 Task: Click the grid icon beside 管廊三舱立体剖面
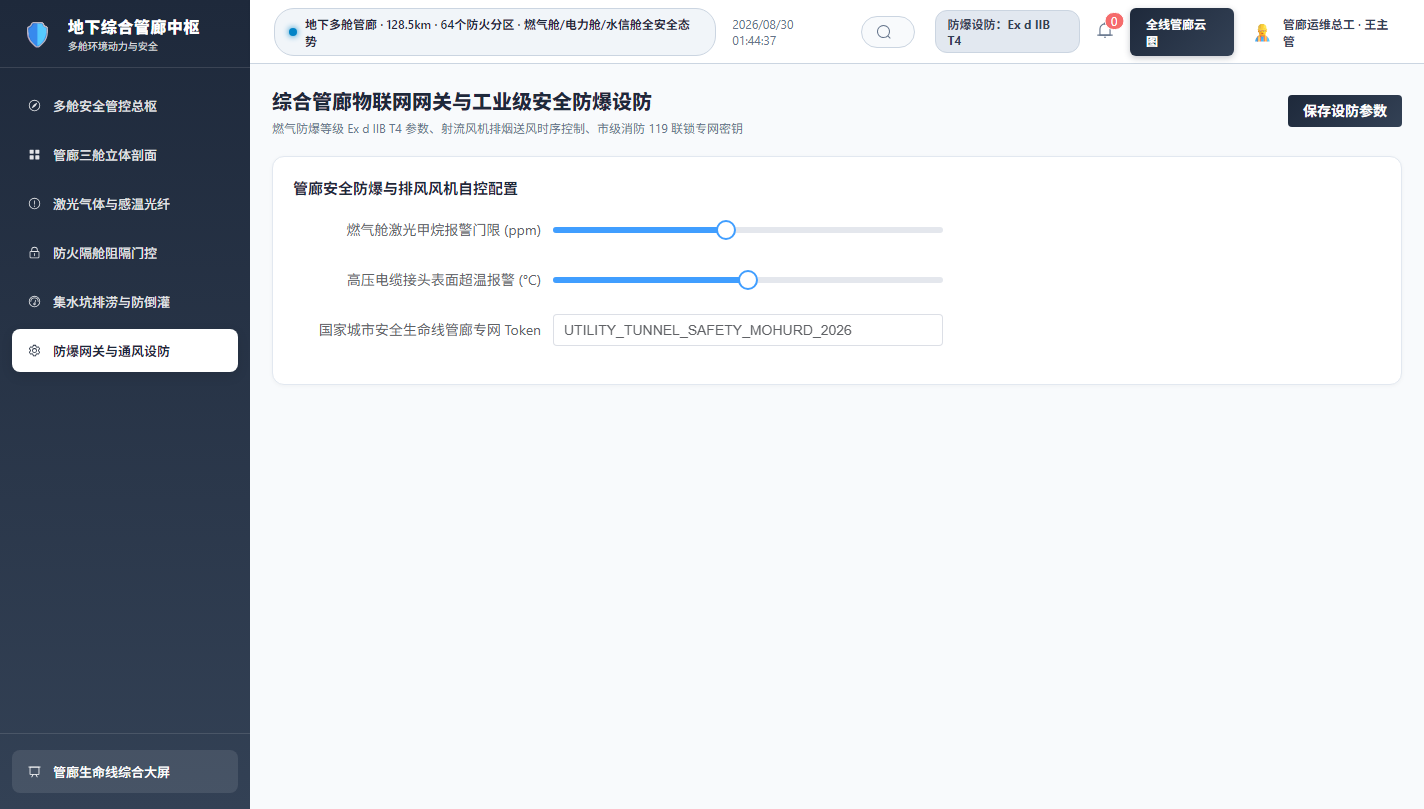tap(34, 155)
